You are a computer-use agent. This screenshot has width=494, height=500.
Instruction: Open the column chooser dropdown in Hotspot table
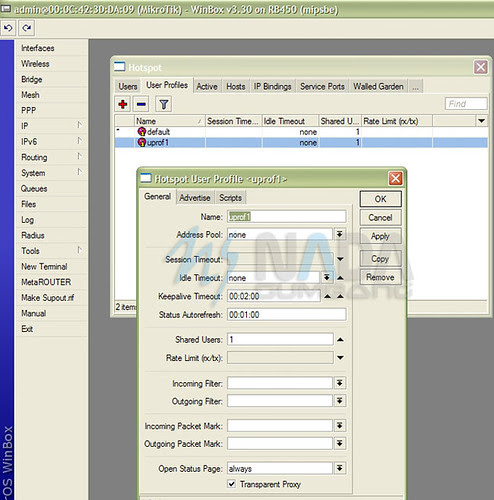(x=481, y=121)
